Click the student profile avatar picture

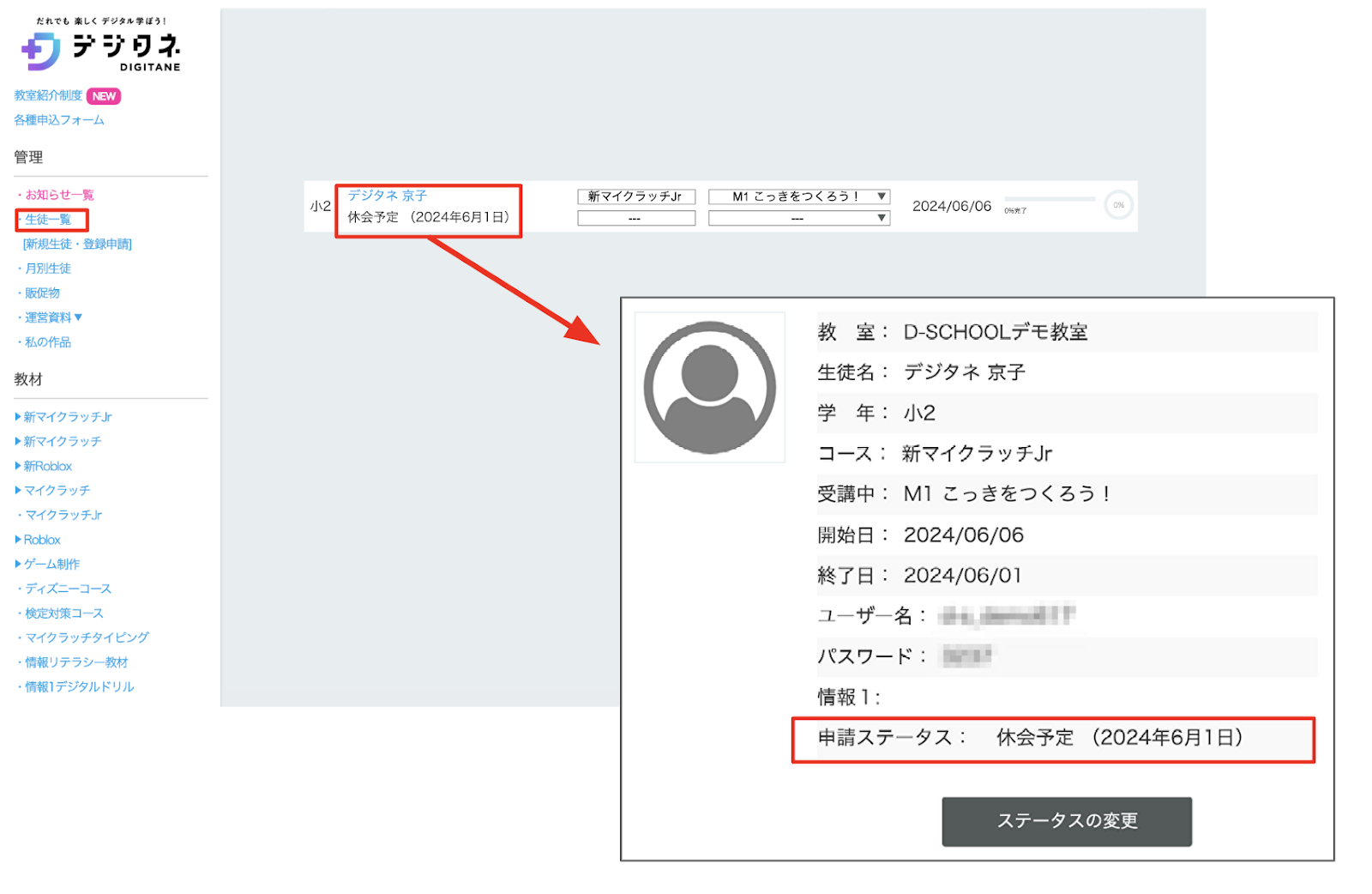pos(709,388)
